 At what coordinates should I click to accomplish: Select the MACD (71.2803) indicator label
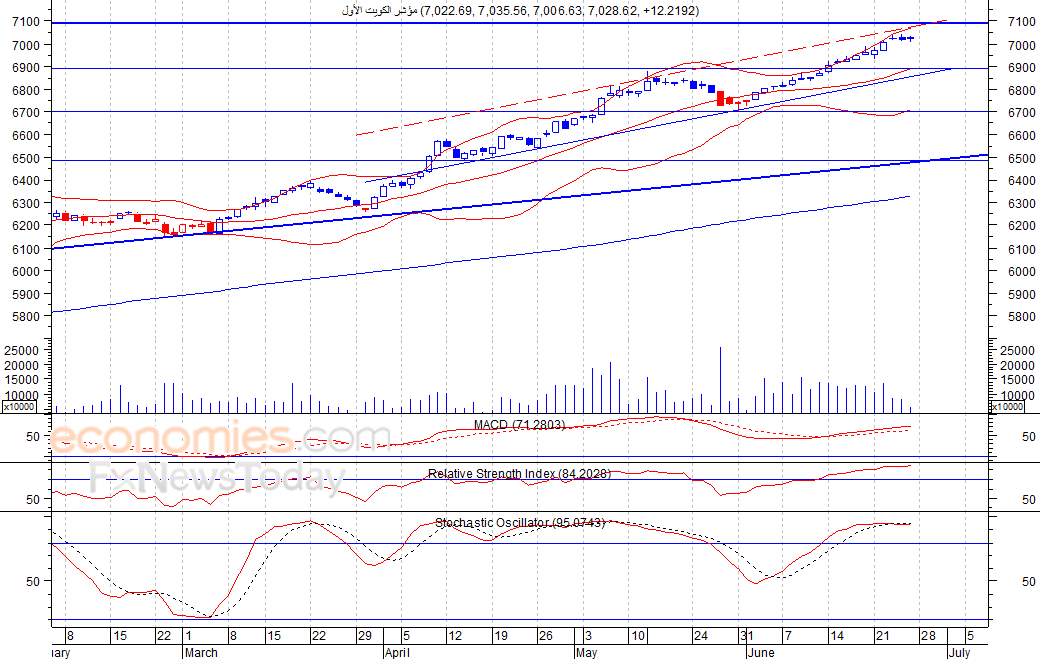[x=519, y=424]
